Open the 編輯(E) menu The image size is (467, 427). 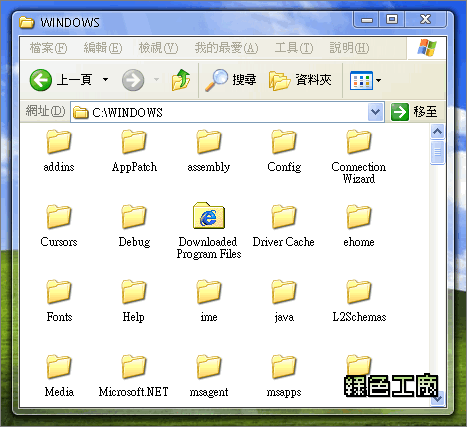coord(103,48)
